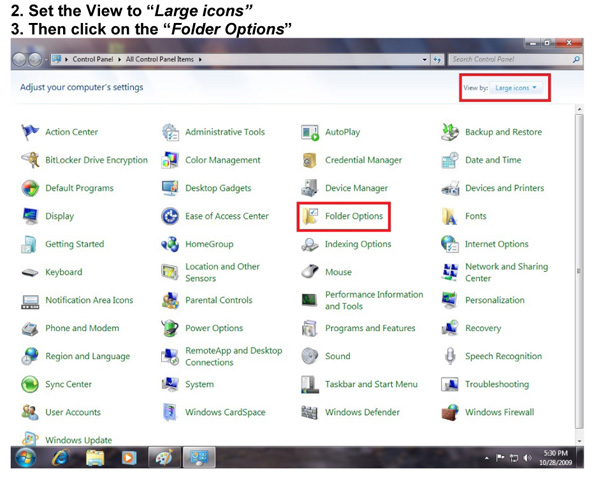Click Control Panel in the address breadcrumb
Viewport: 615px width, 488px height.
tap(93, 59)
